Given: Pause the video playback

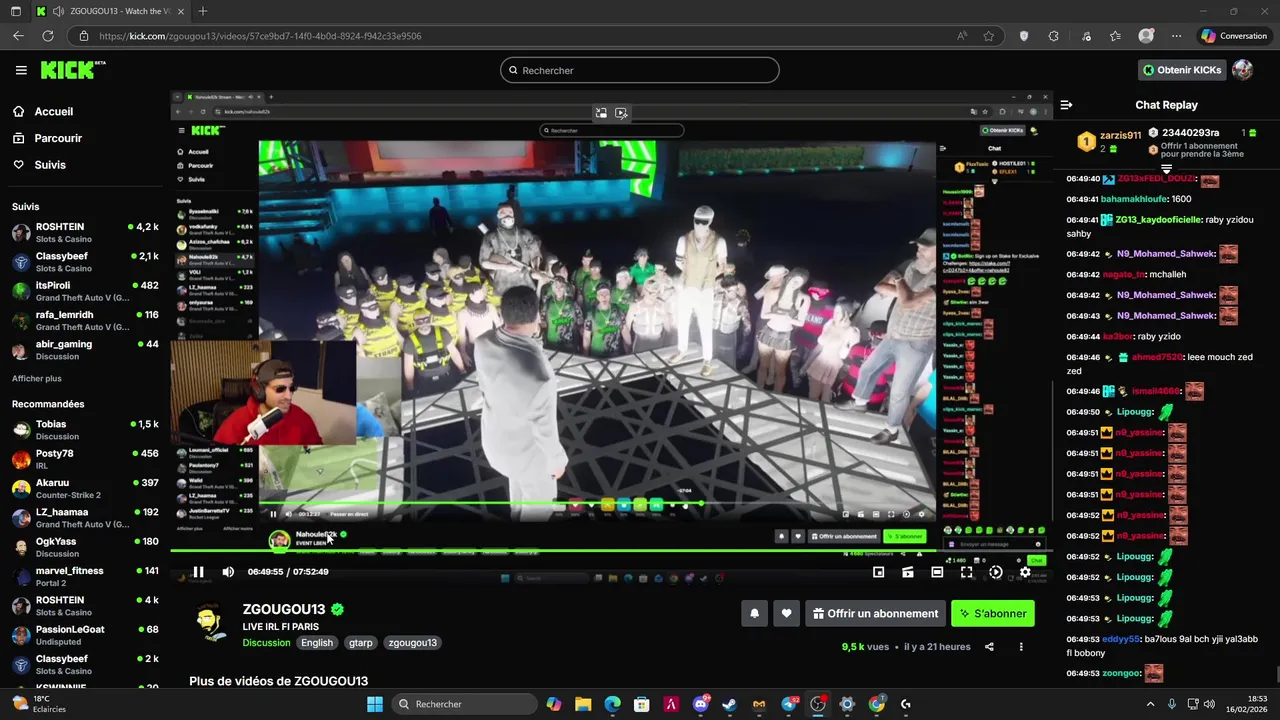Looking at the screenshot, I should coord(198,572).
